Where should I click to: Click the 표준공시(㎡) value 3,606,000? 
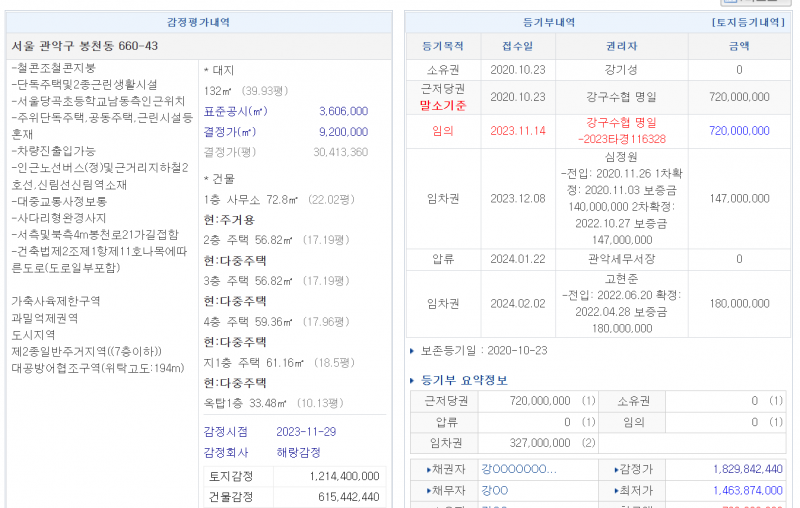[x=343, y=111]
